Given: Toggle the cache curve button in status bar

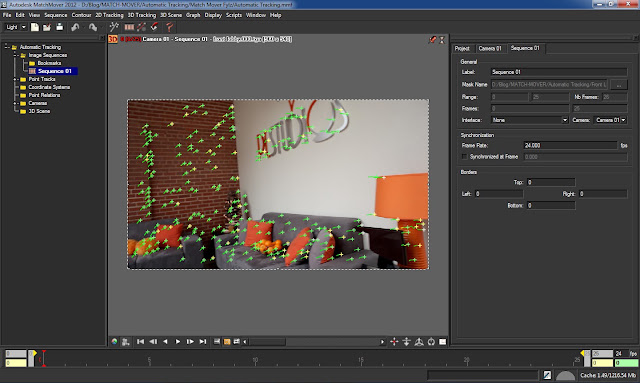Looking at the screenshot, I should [547, 375].
